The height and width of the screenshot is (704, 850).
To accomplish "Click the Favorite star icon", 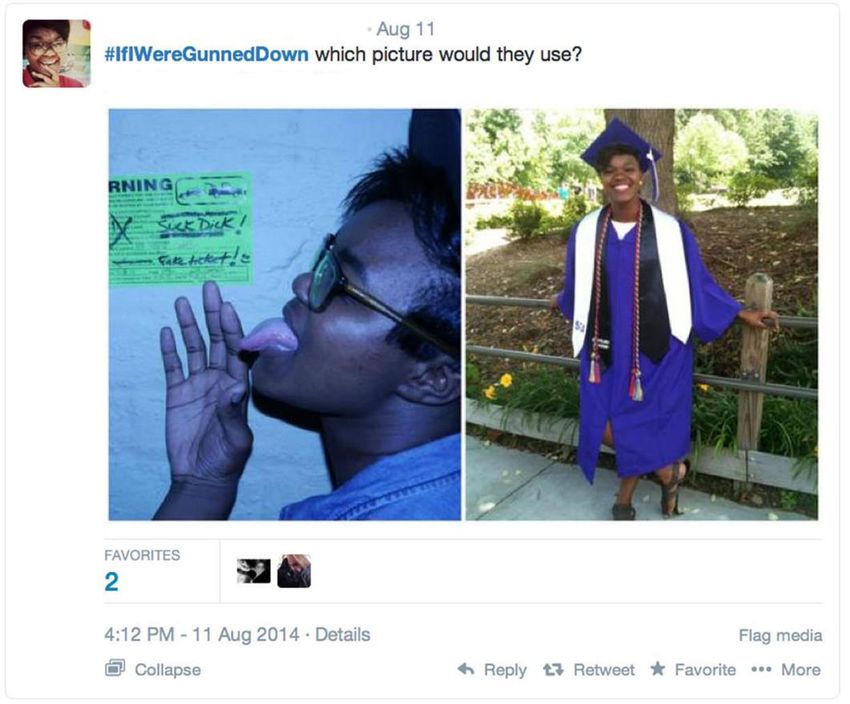I will point(658,669).
